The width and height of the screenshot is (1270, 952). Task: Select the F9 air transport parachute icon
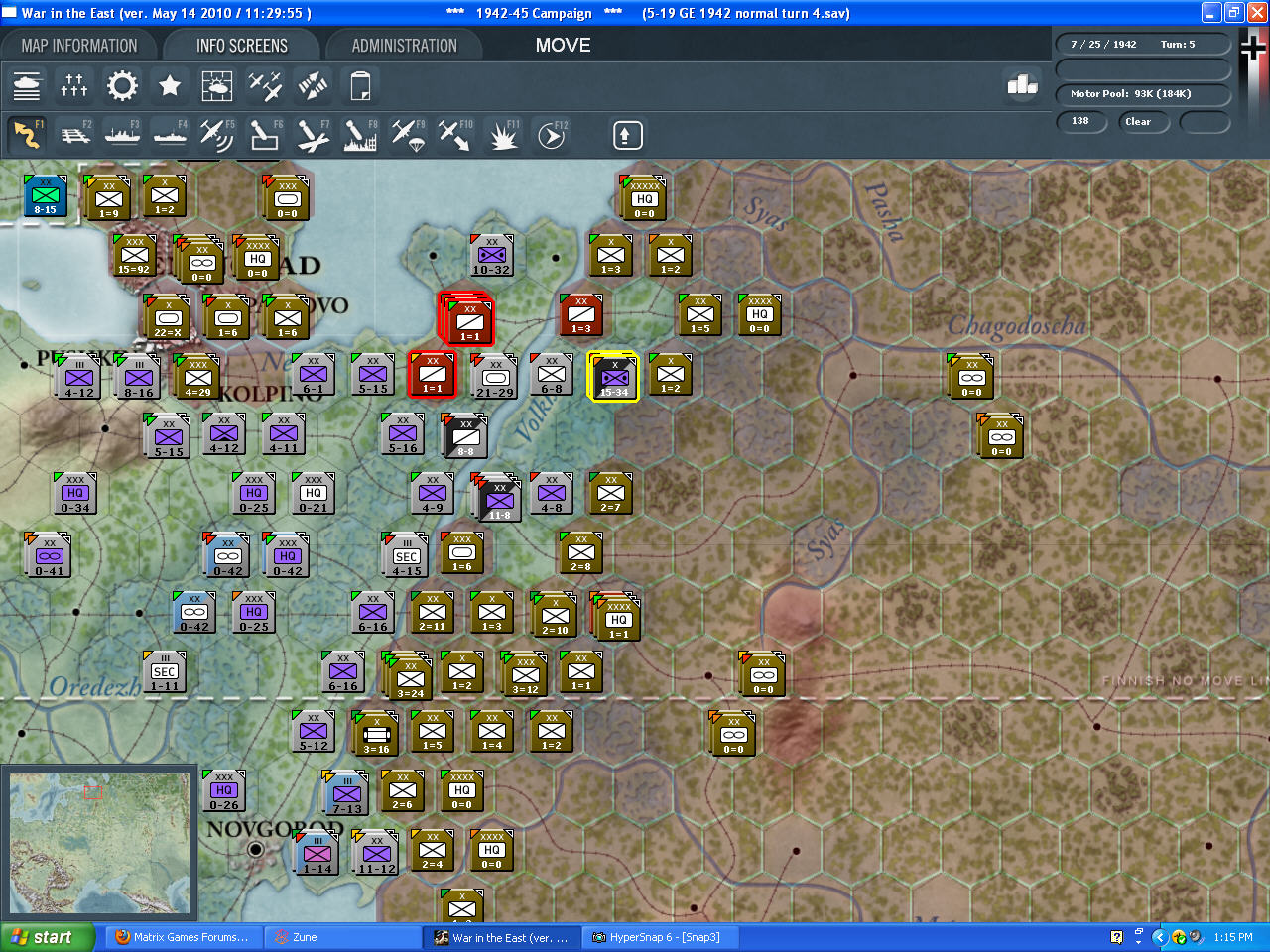coord(407,135)
